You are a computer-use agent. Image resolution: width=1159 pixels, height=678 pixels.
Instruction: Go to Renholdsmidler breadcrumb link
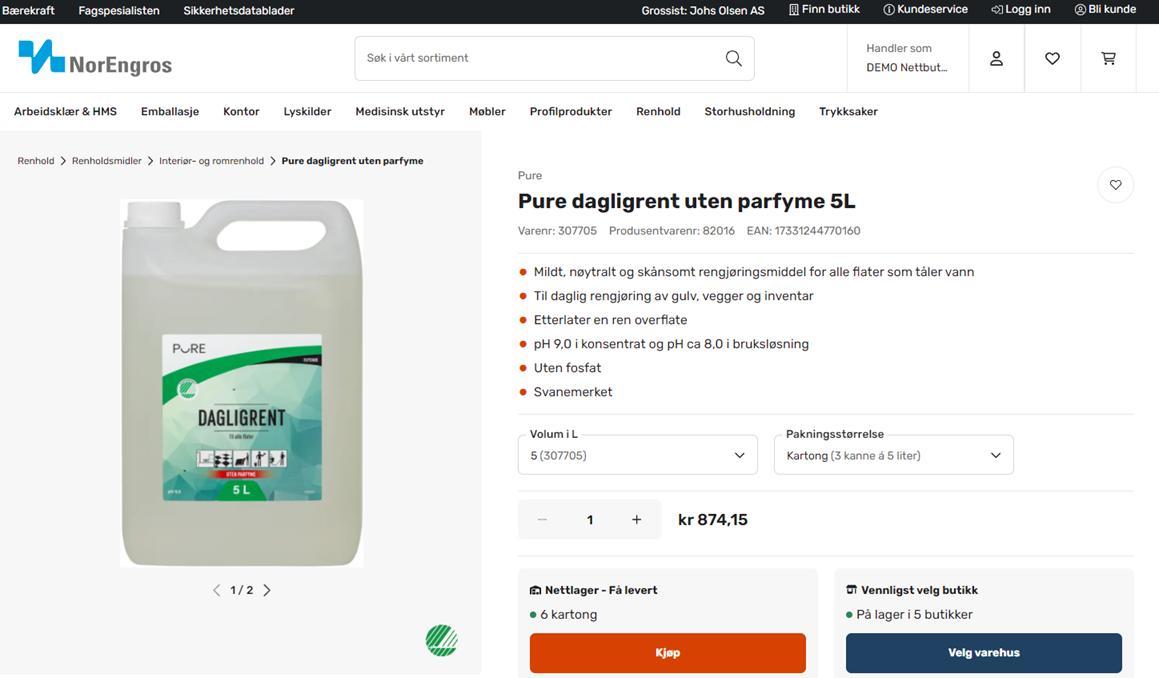tap(106, 160)
